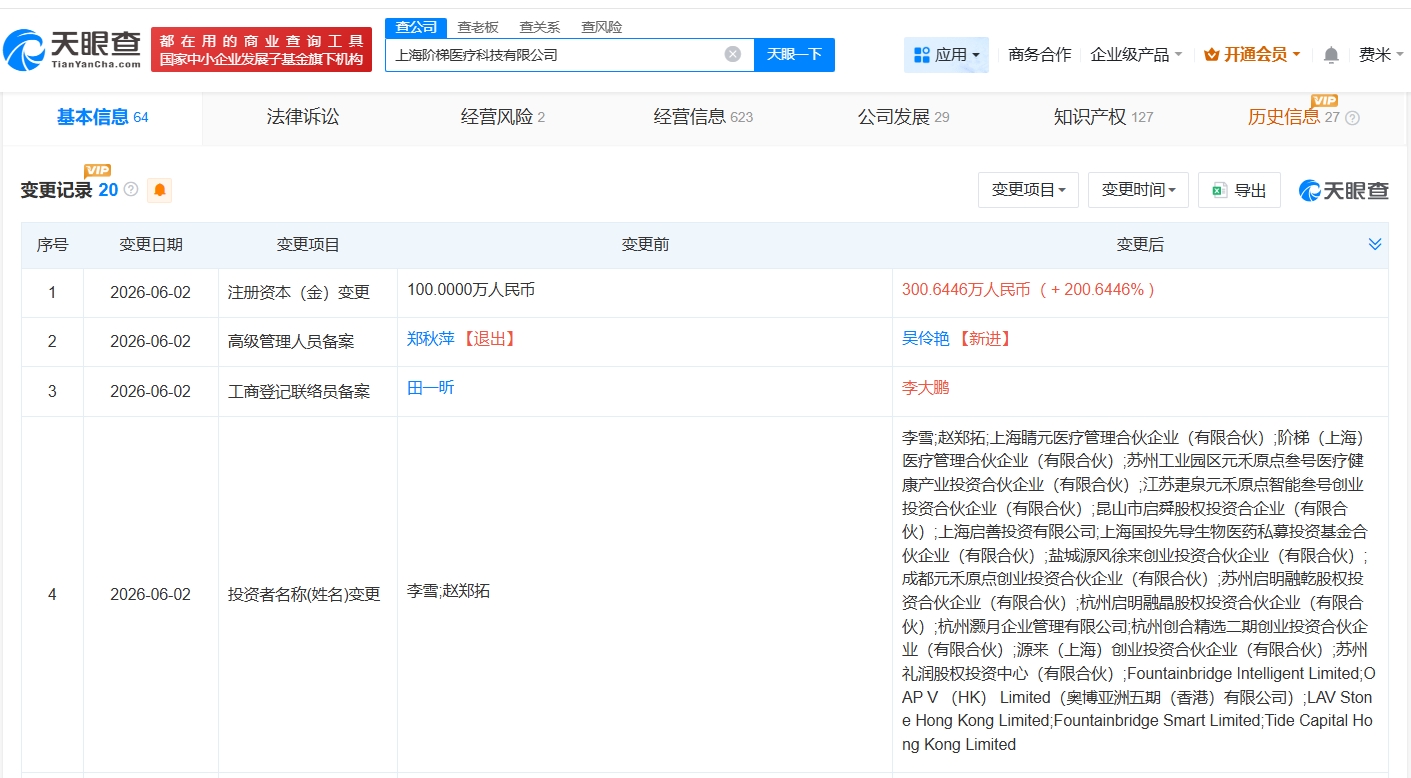Open the 企业级产品 dropdown
Image resolution: width=1411 pixels, height=778 pixels.
[1136, 55]
